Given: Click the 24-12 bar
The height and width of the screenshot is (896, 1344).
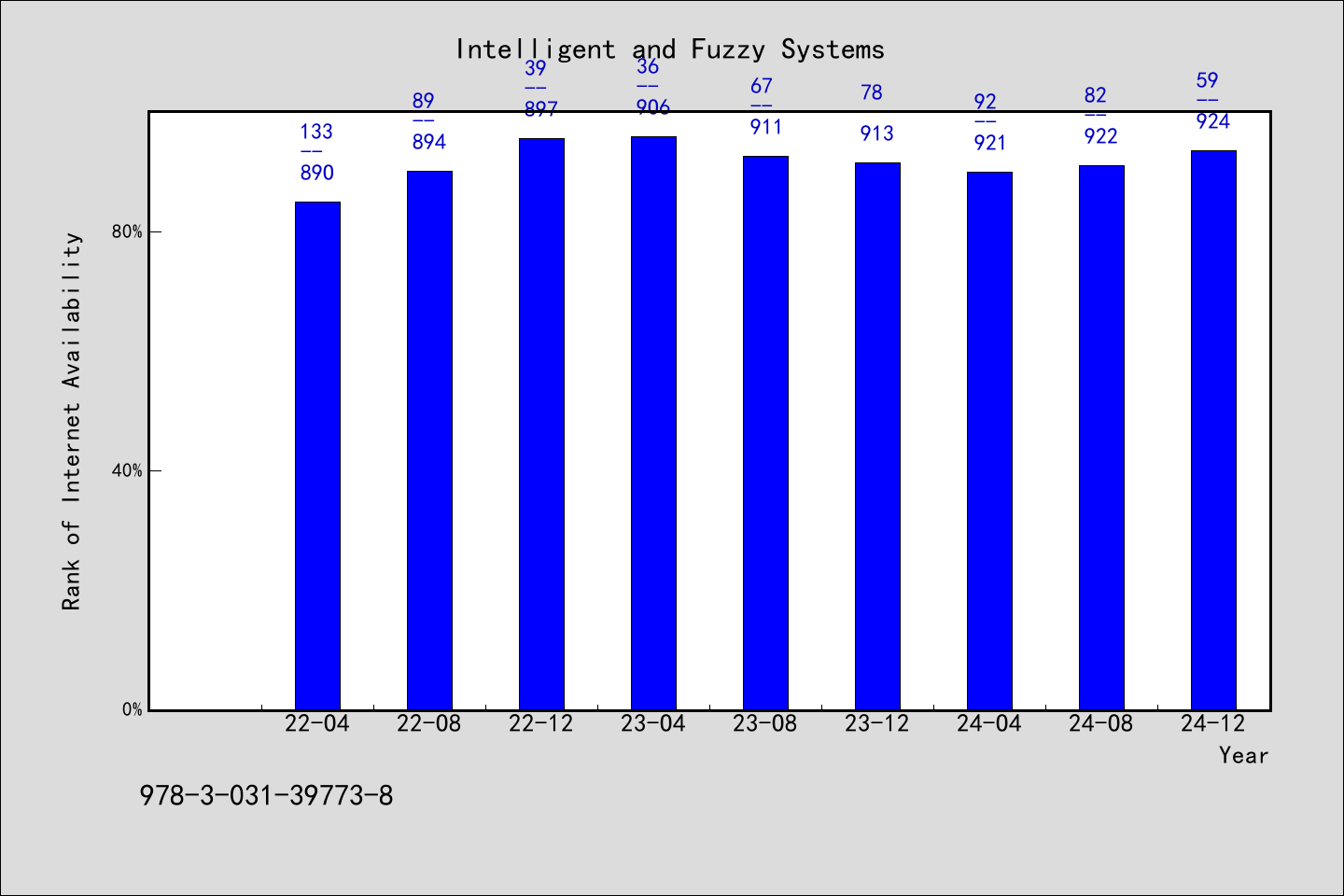Looking at the screenshot, I should [1213, 429].
